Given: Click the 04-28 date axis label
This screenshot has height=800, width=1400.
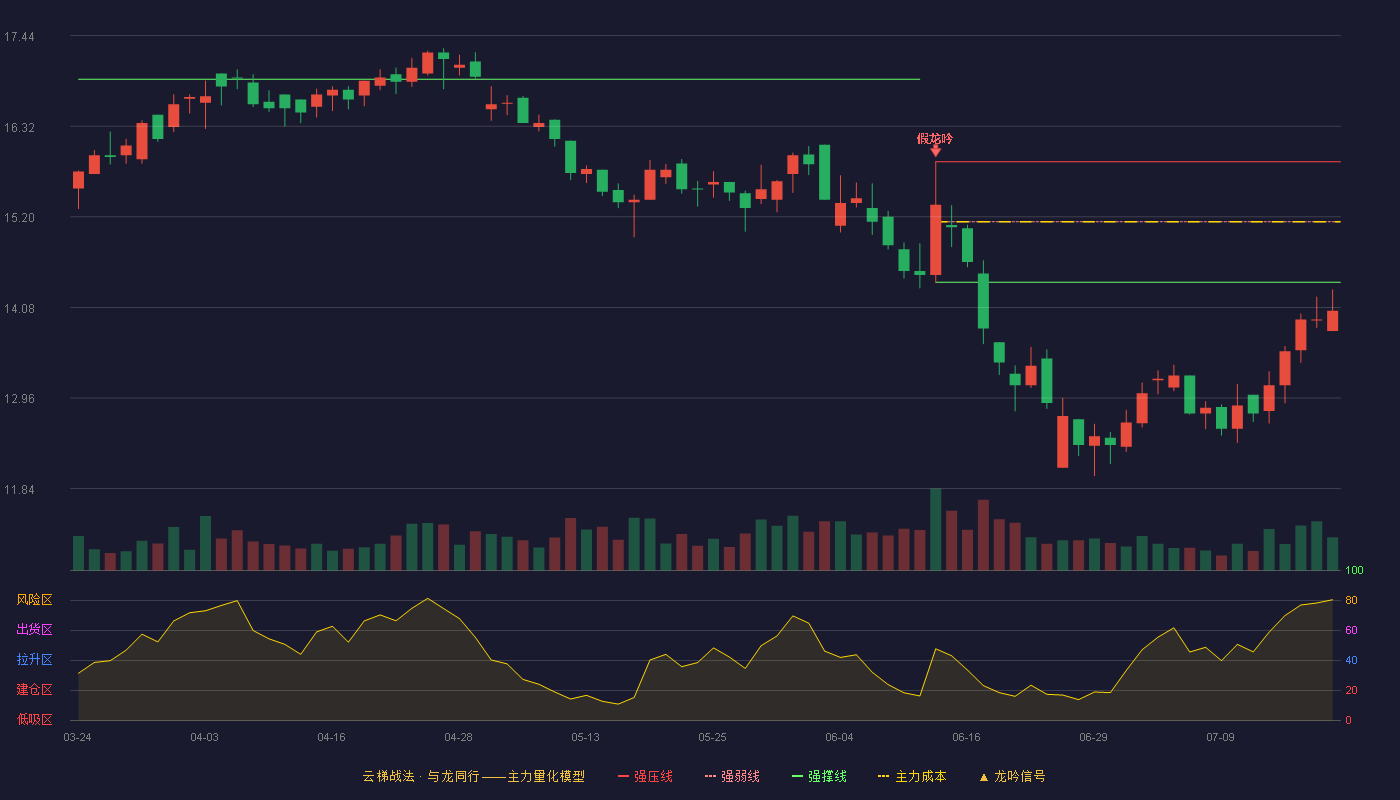Looking at the screenshot, I should point(458,737).
